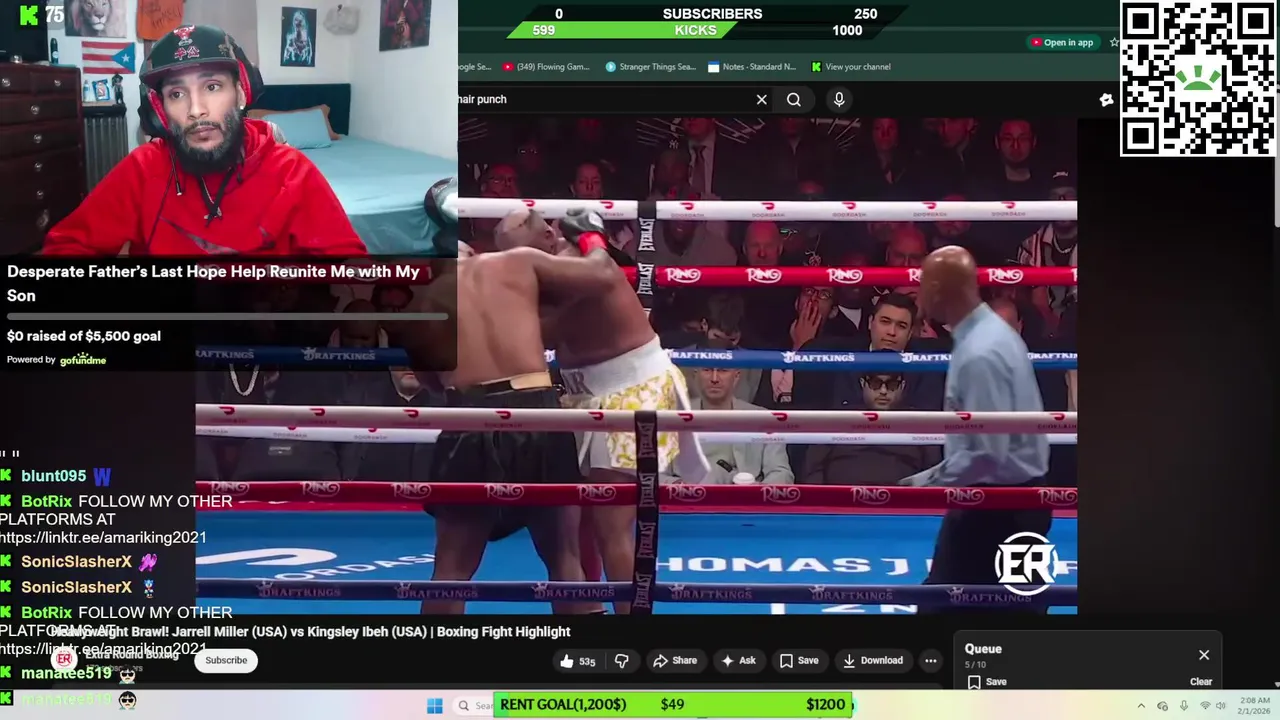Screen dimensions: 1280x720
Task: Dislike the boxing highlight video
Action: click(x=621, y=661)
